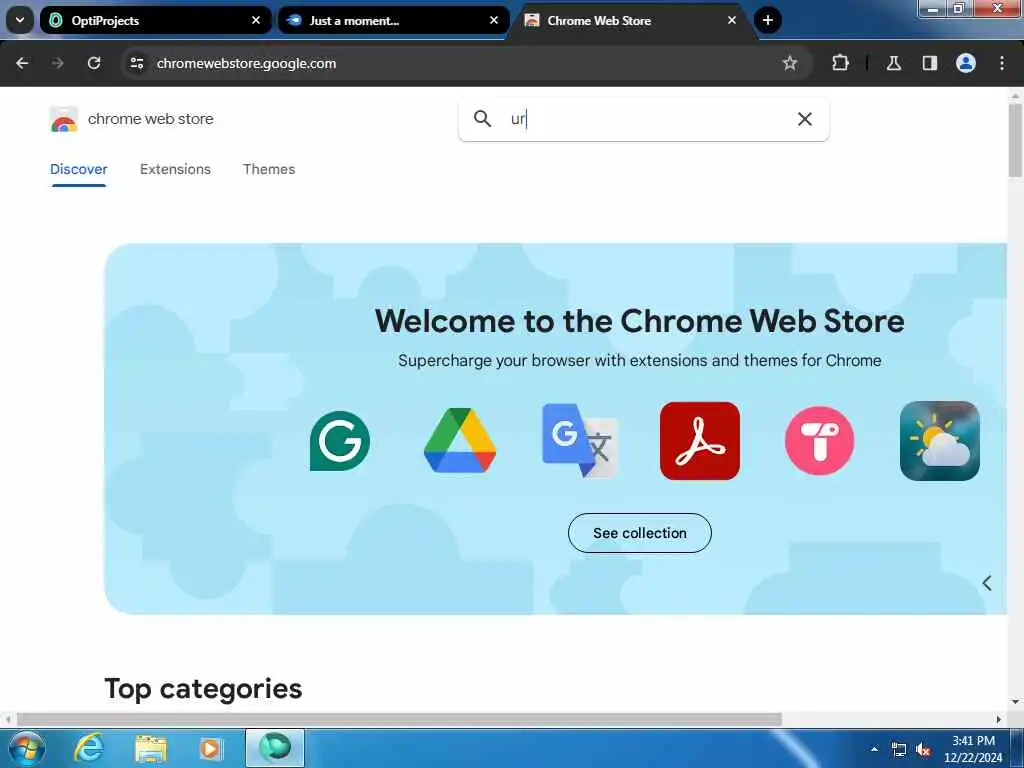Open the Chrome three-dot menu

coord(1002,63)
